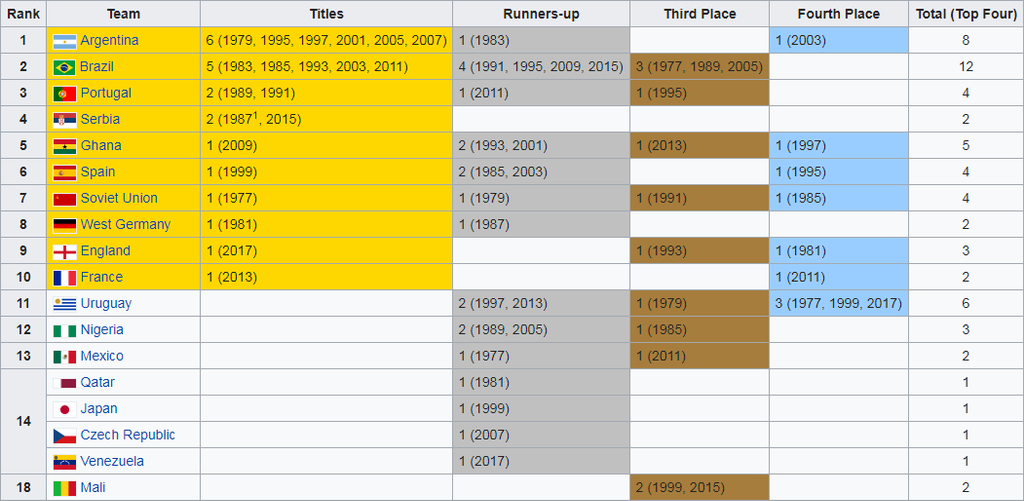Image resolution: width=1024 pixels, height=501 pixels.
Task: Click the Nigeria flag icon
Action: click(65, 330)
